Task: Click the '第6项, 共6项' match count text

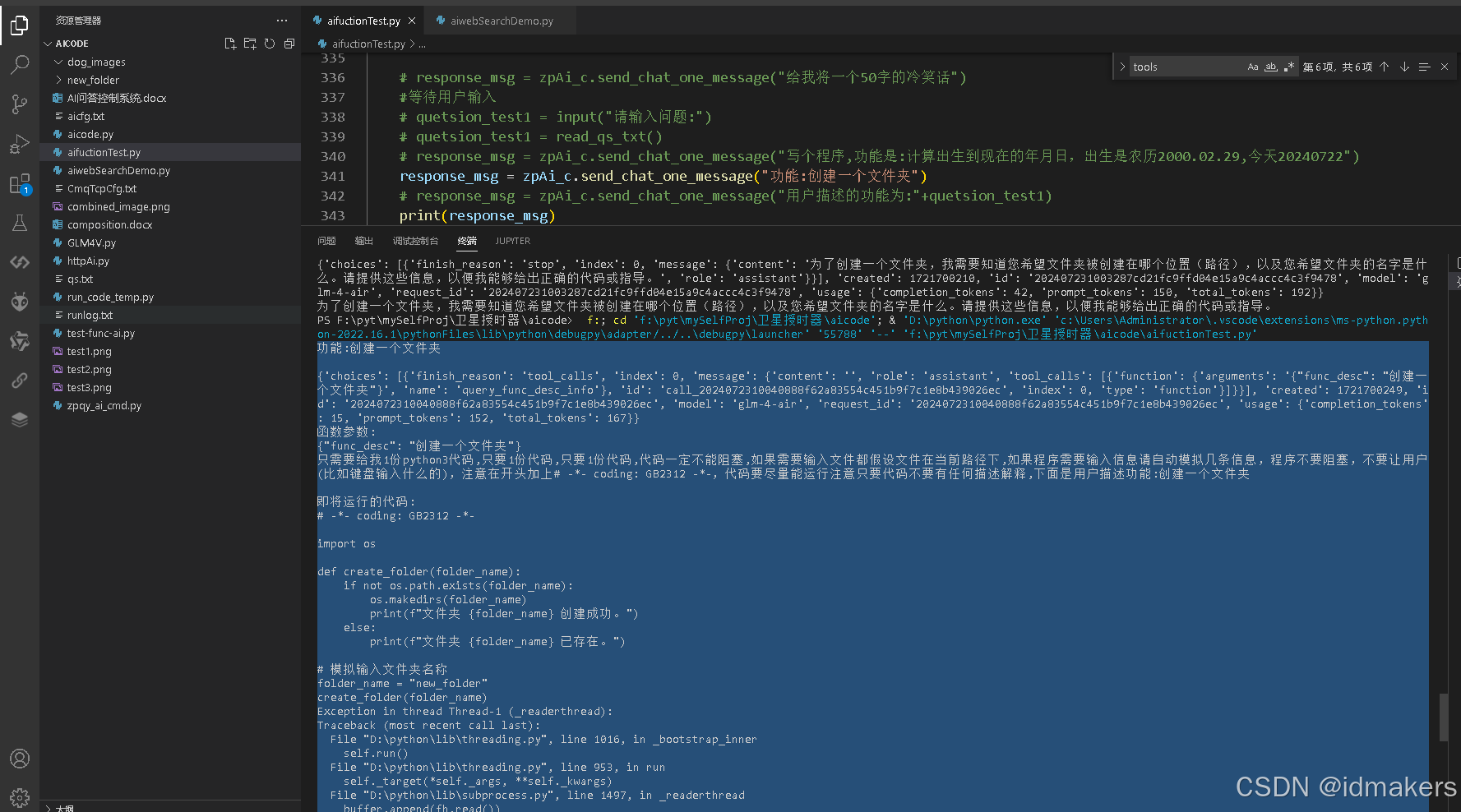Action: 1337,67
